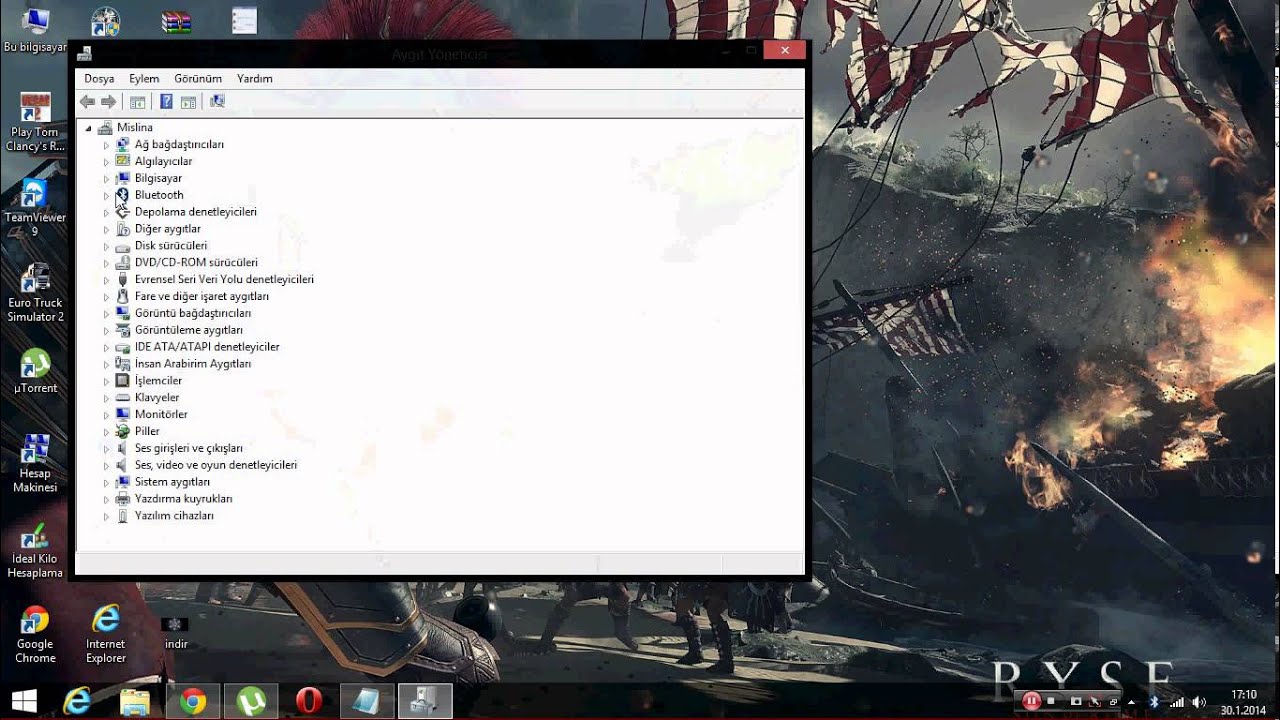Expand Ağ bağdaştırıcıları node arrow
1280x720 pixels.
click(106, 145)
